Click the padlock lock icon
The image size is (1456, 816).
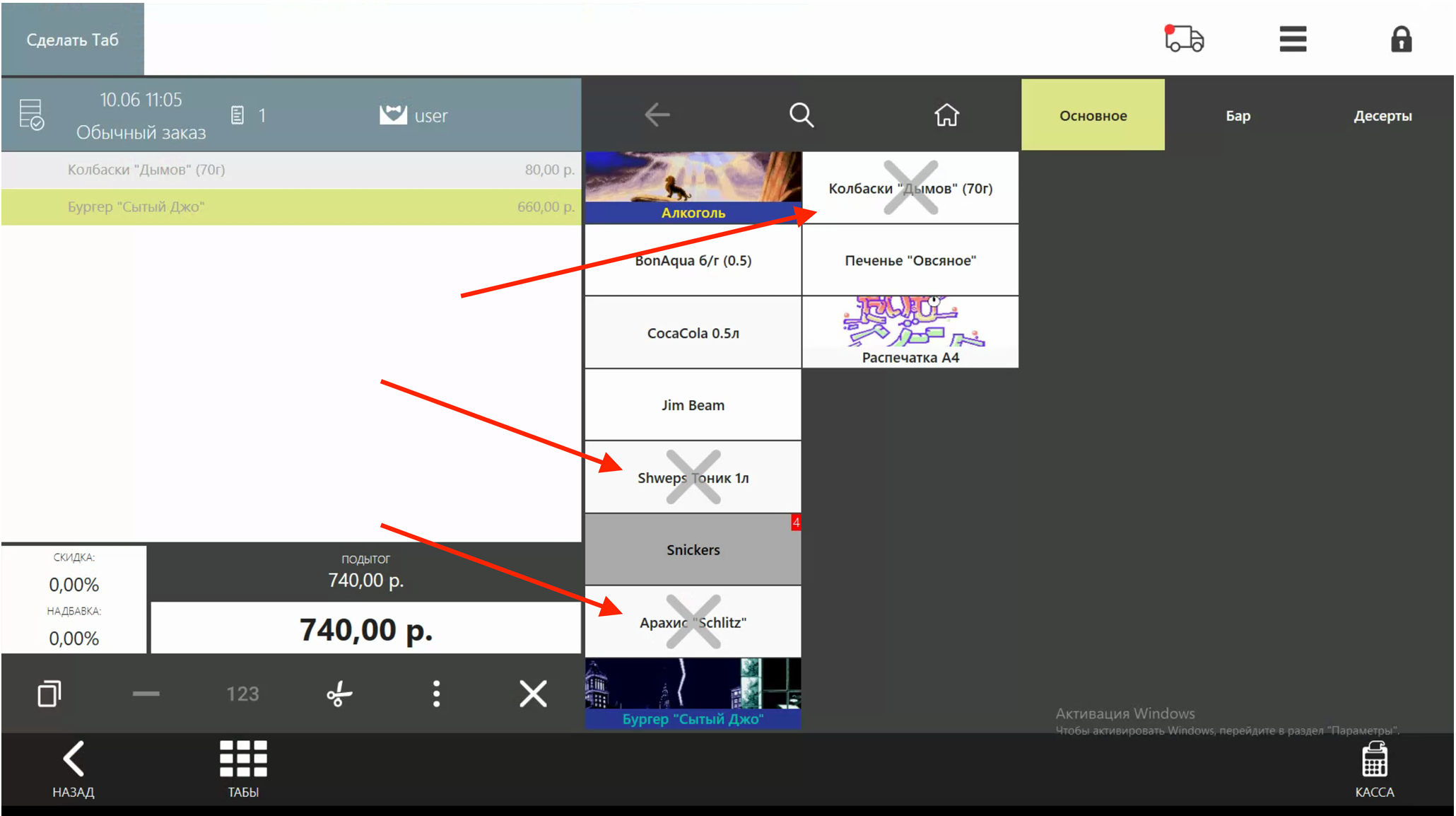(x=1401, y=40)
